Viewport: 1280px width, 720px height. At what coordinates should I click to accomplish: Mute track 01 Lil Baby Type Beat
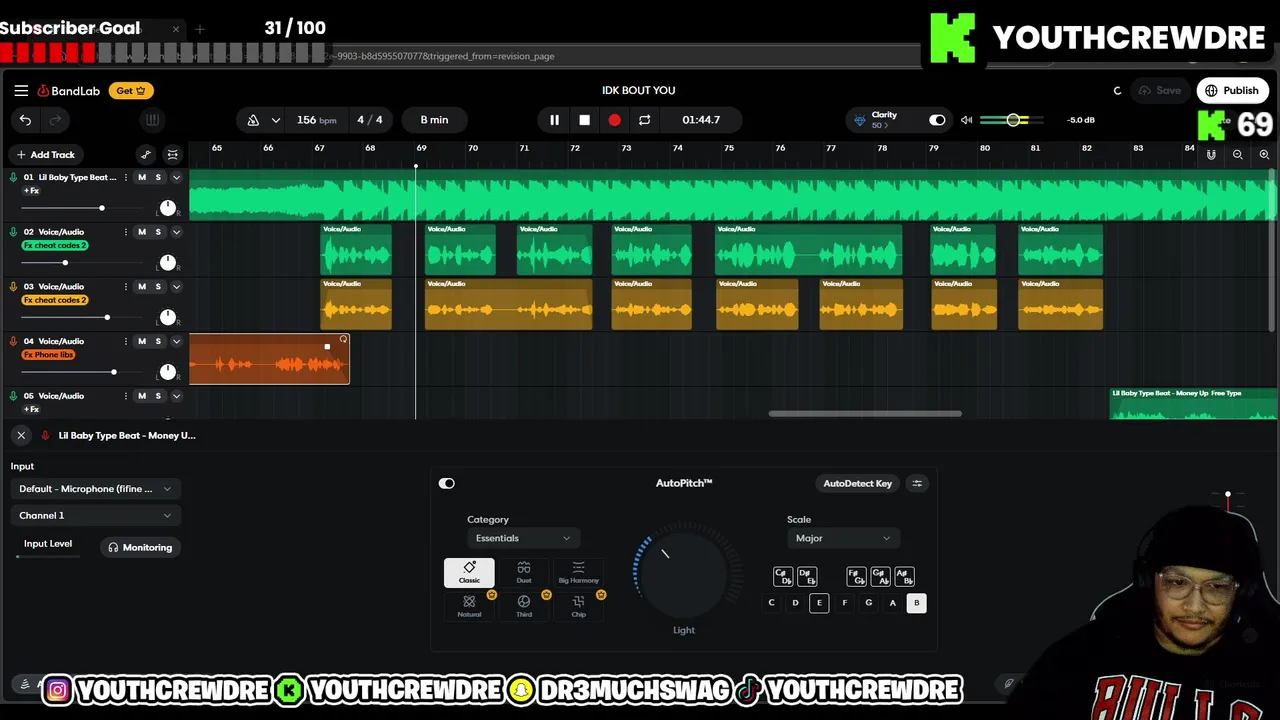141,177
